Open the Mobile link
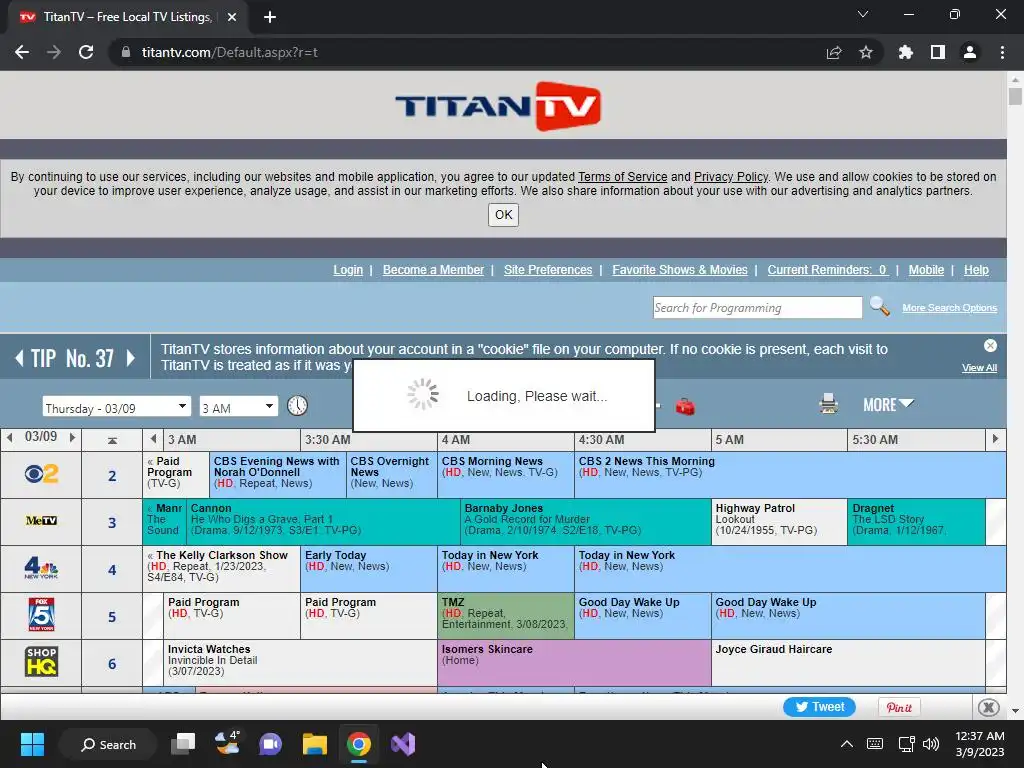Viewport: 1024px width, 768px height. [926, 270]
